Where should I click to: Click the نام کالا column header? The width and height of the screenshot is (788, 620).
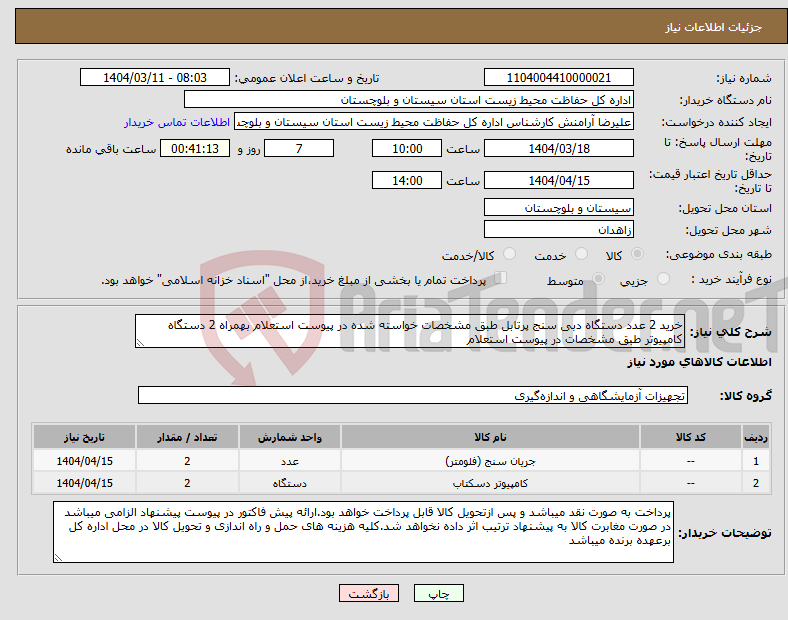pyautogui.click(x=490, y=437)
